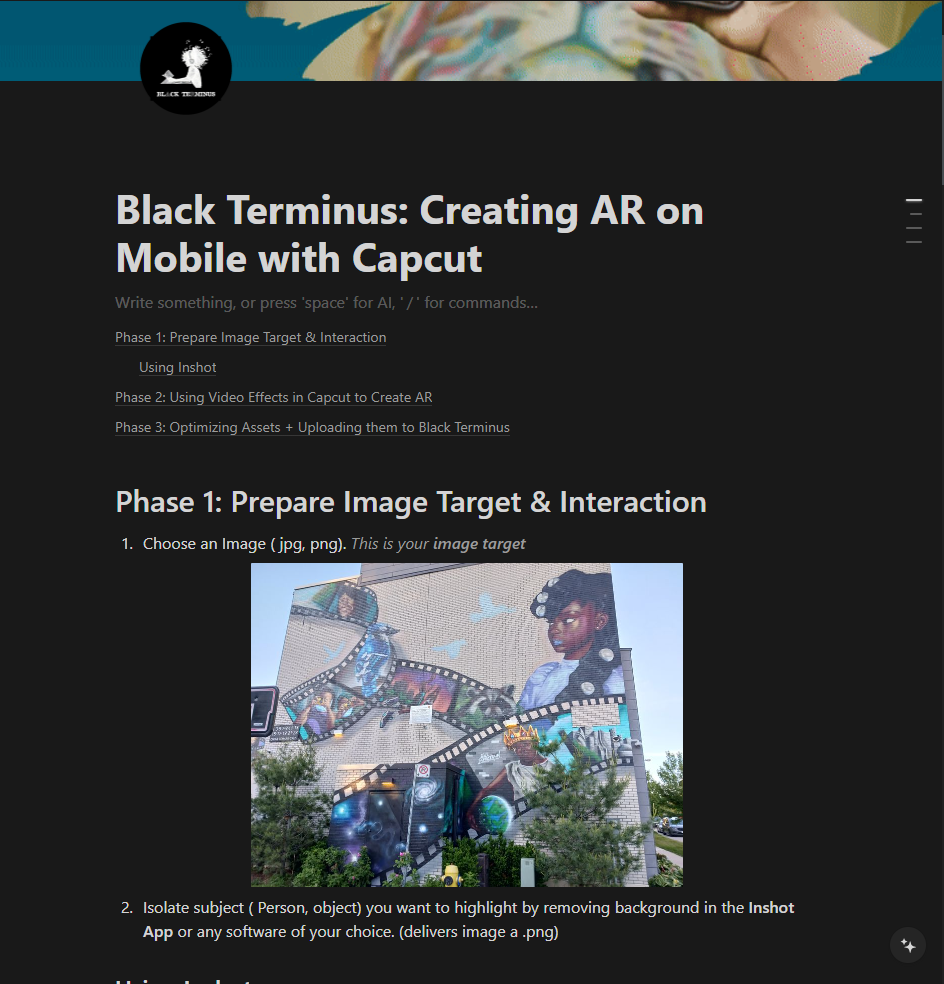Go to Phase 1: Prepare Image Target link
944x984 pixels.
(x=250, y=337)
